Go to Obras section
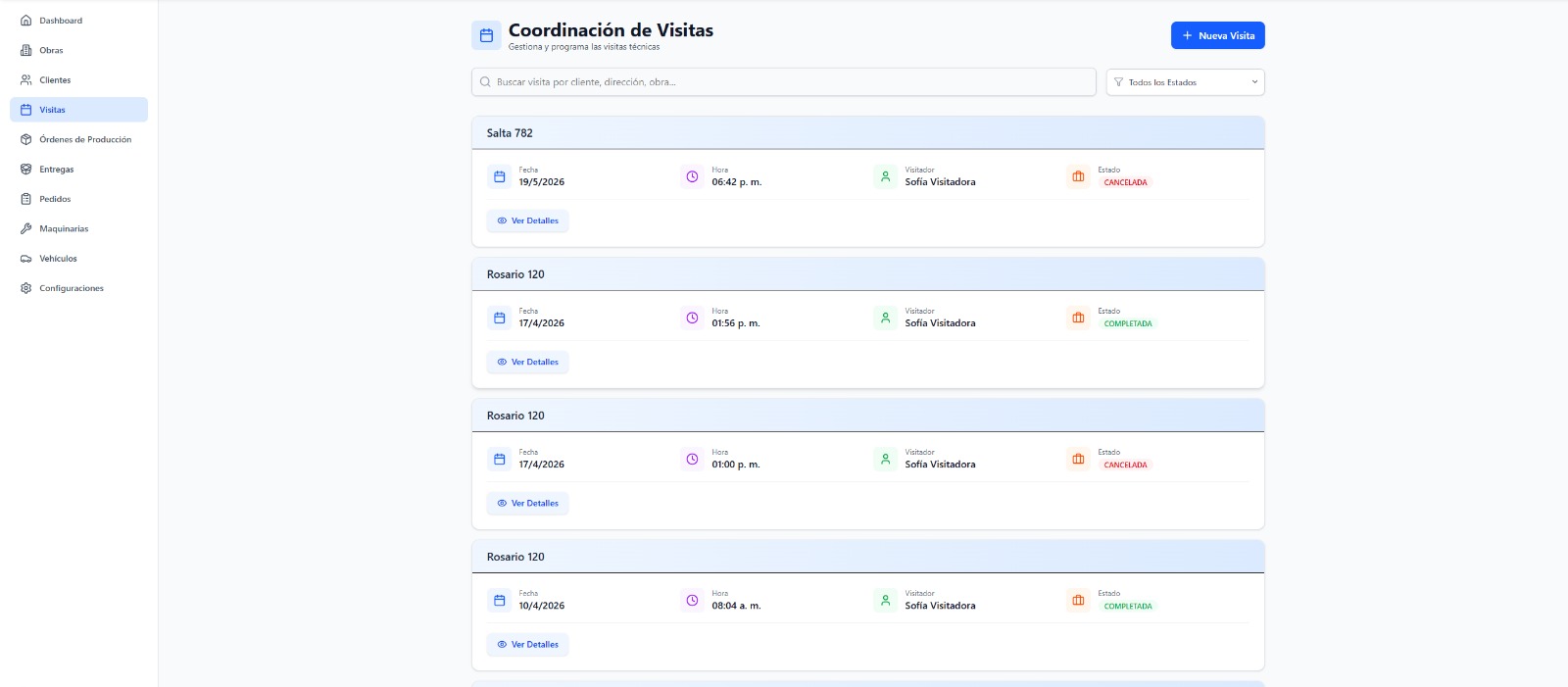The width and height of the screenshot is (1568, 687). pyautogui.click(x=78, y=50)
